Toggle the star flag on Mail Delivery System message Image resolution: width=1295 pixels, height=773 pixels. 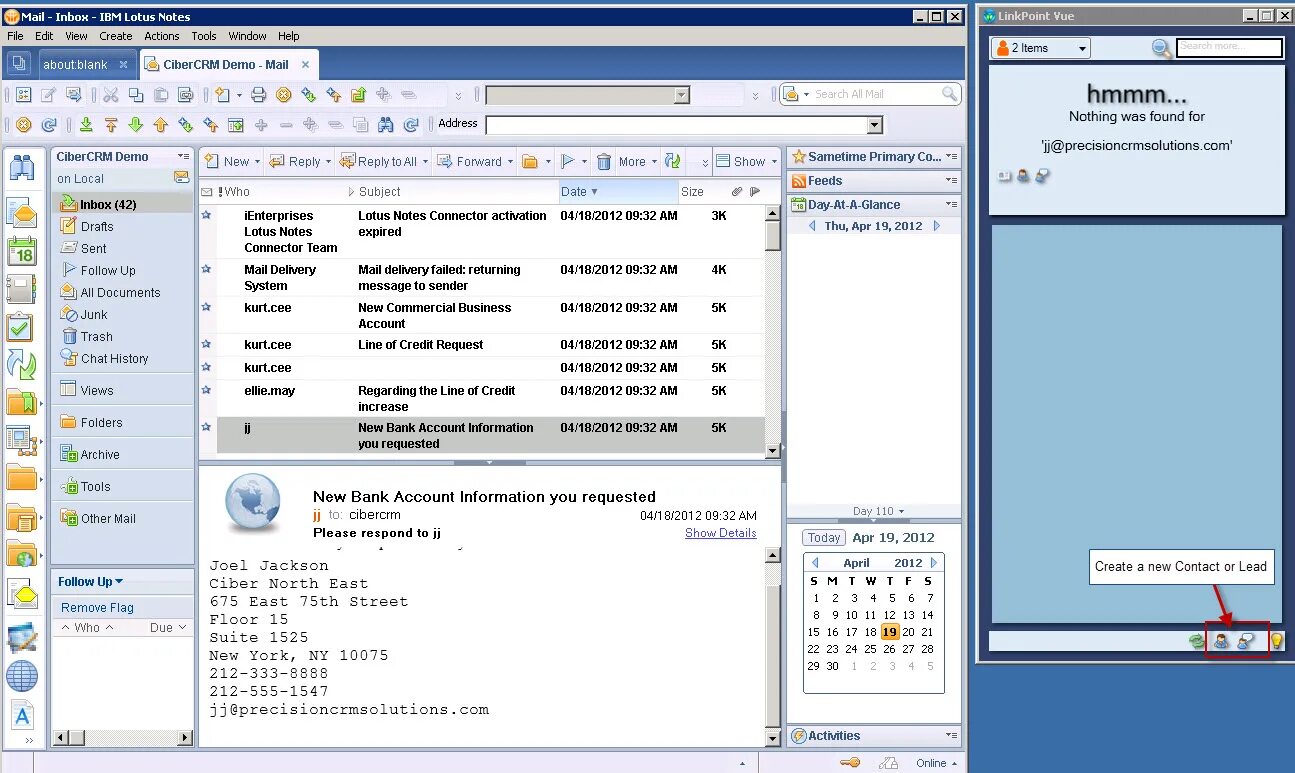pos(206,269)
